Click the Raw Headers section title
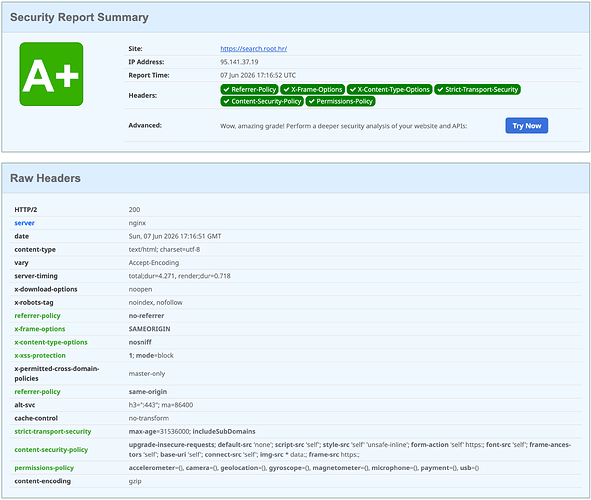Viewport: 591px width, 500px height. click(45, 178)
